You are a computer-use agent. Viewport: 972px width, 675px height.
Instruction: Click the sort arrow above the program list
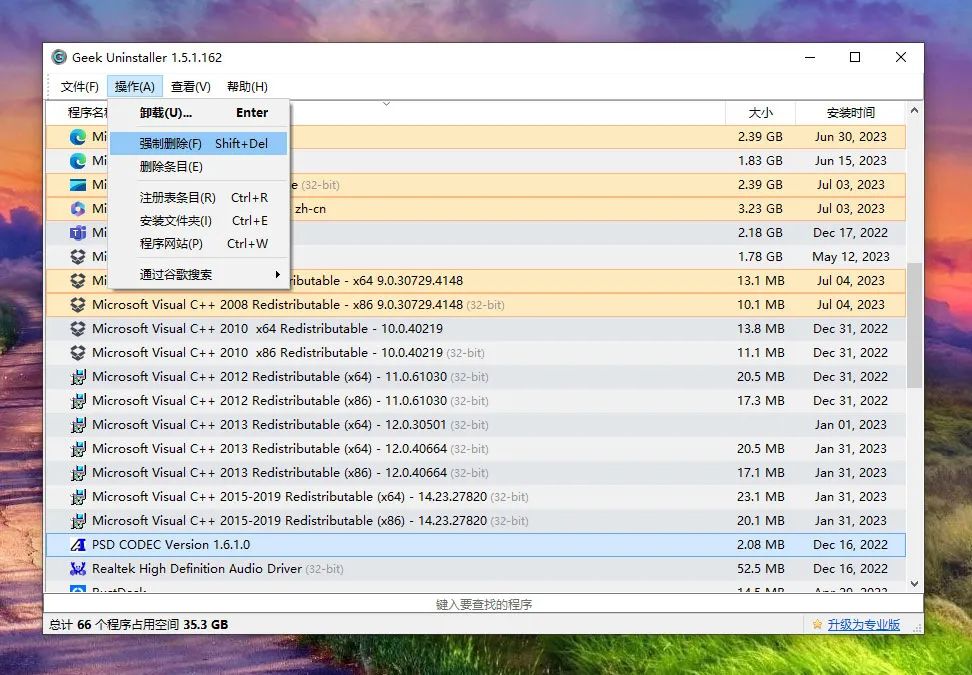coord(386,104)
